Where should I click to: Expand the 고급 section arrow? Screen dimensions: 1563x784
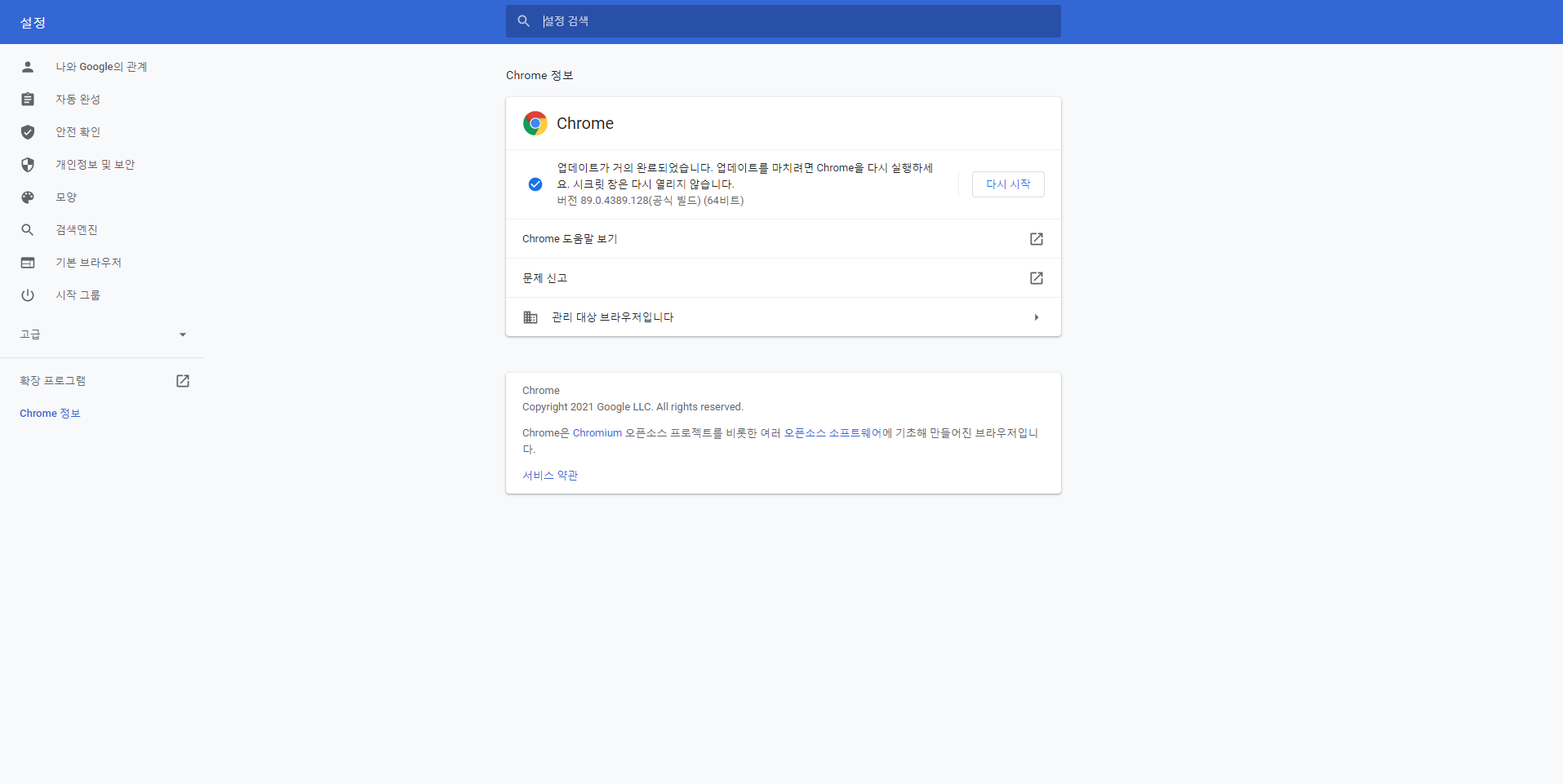[x=183, y=334]
